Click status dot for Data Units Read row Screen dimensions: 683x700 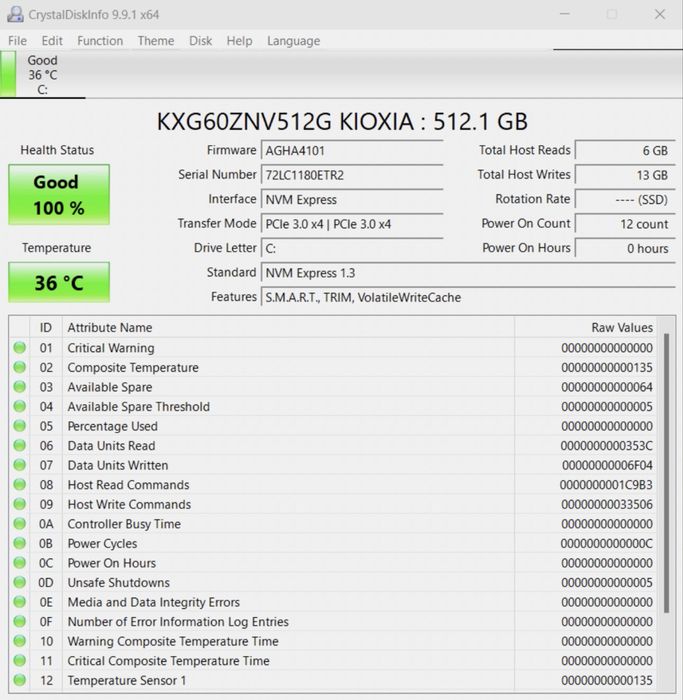point(20,445)
